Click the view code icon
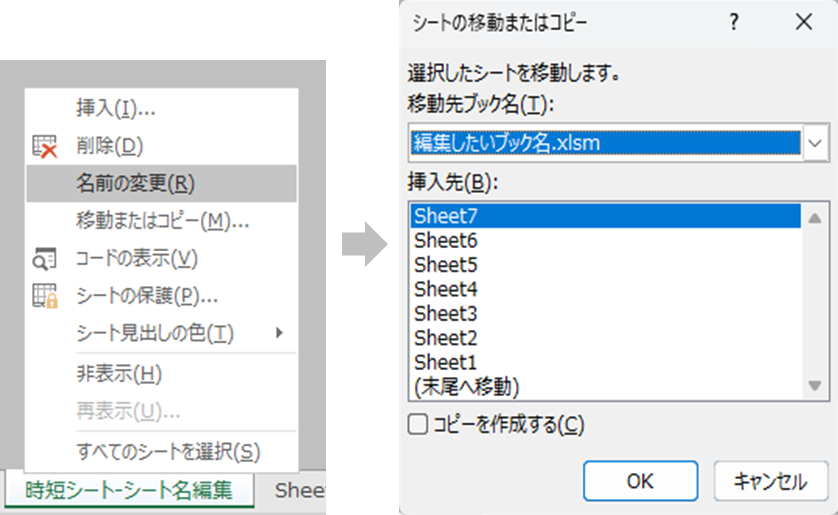 click(x=45, y=258)
